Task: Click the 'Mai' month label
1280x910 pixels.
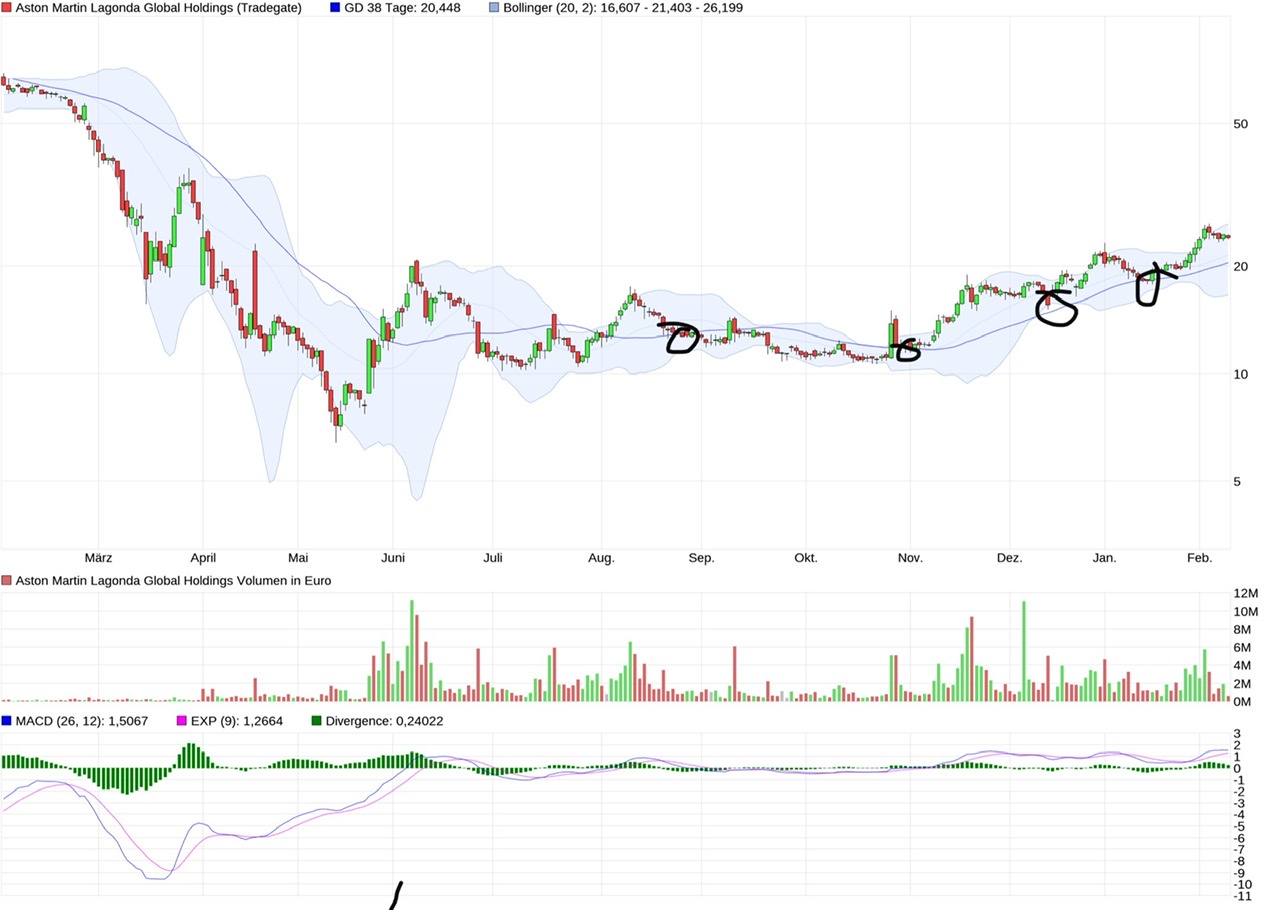Action: [x=298, y=558]
